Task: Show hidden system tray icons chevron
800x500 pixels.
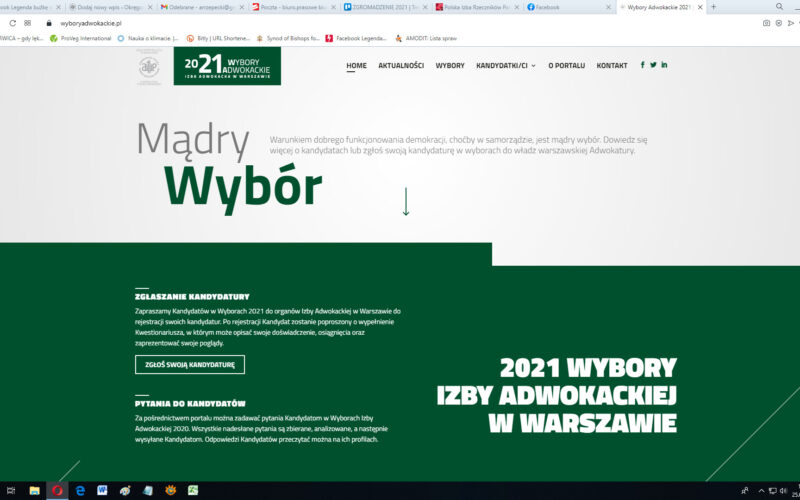Action: point(761,491)
